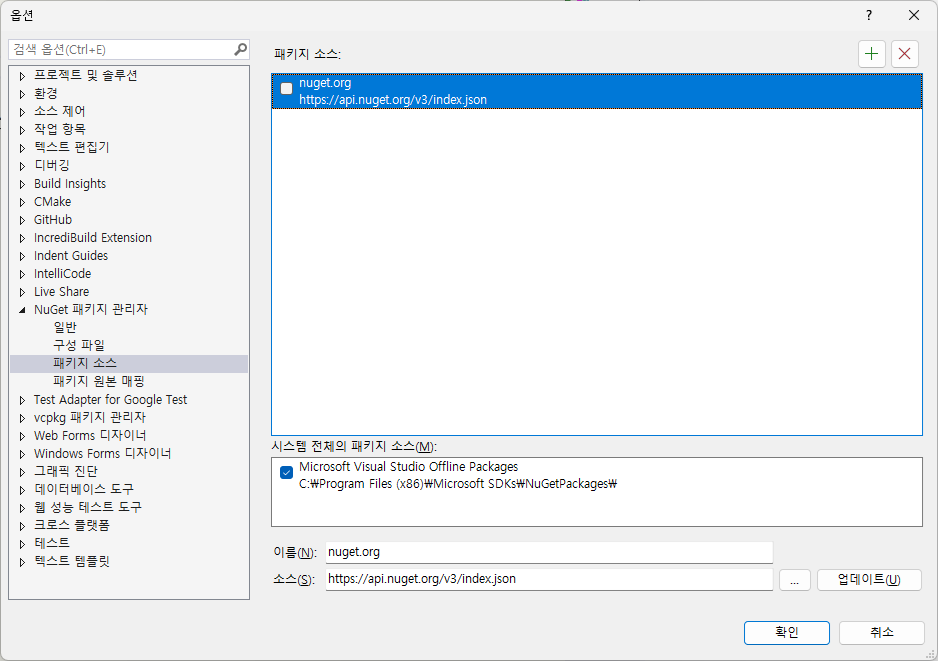
Task: Collapse the NuGet 패키지 관리자 node
Action: (x=22, y=310)
